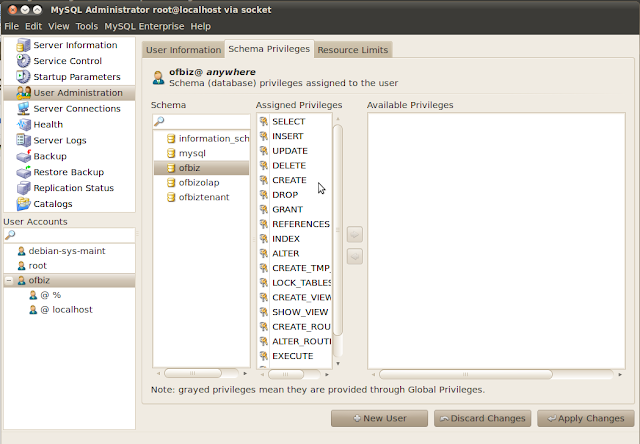Viewport: 640px width, 444px height.
Task: Click the New User button
Action: click(379, 418)
